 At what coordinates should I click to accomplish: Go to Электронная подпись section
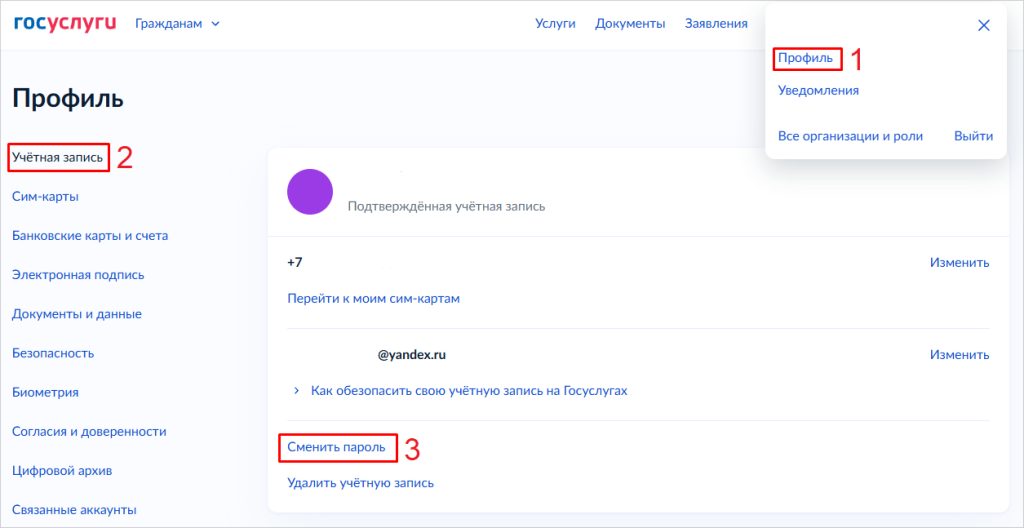pyautogui.click(x=78, y=275)
